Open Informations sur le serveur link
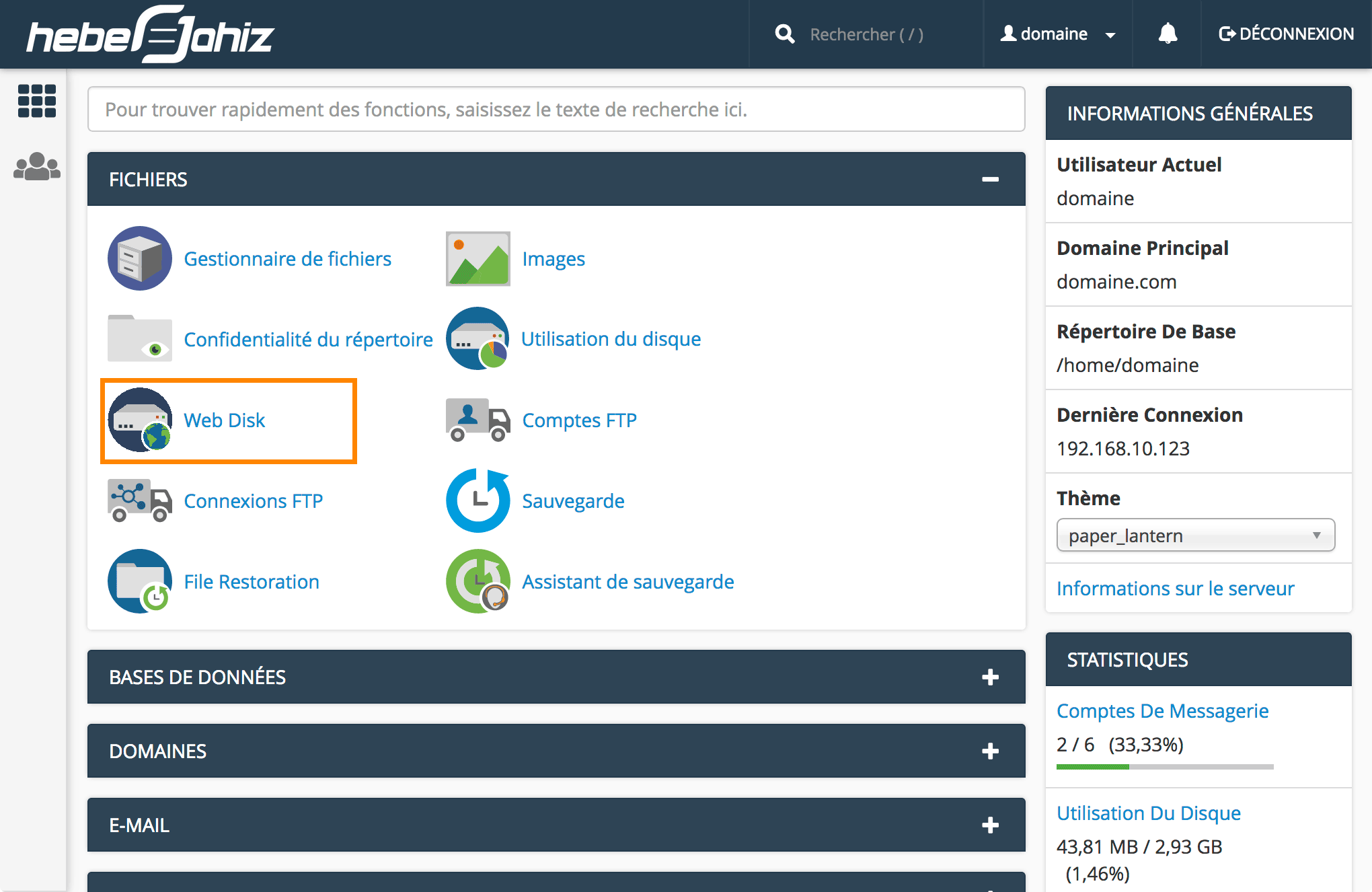The height and width of the screenshot is (892, 1372). pos(1176,589)
